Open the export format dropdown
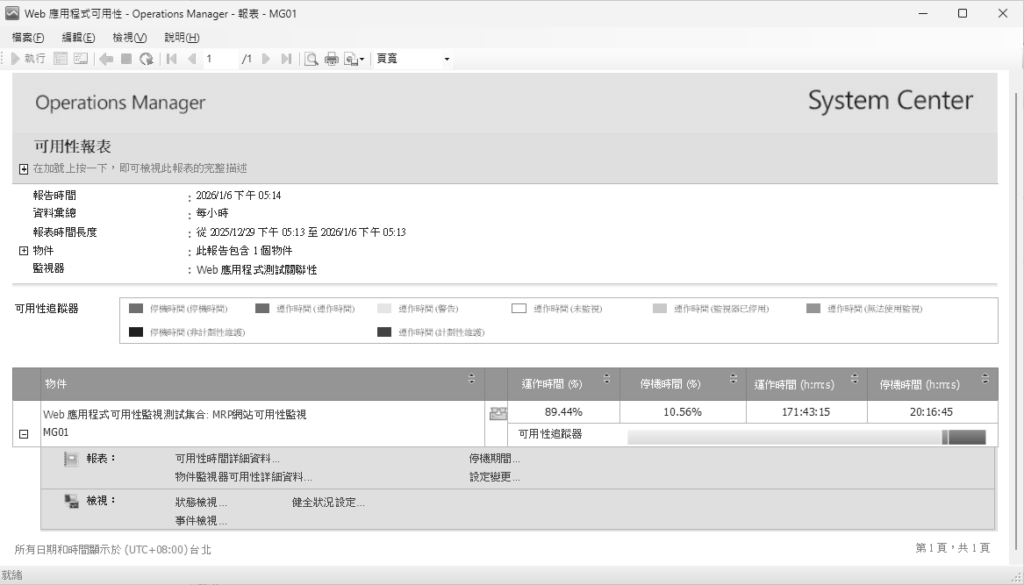The width and height of the screenshot is (1024, 585). tap(355, 59)
